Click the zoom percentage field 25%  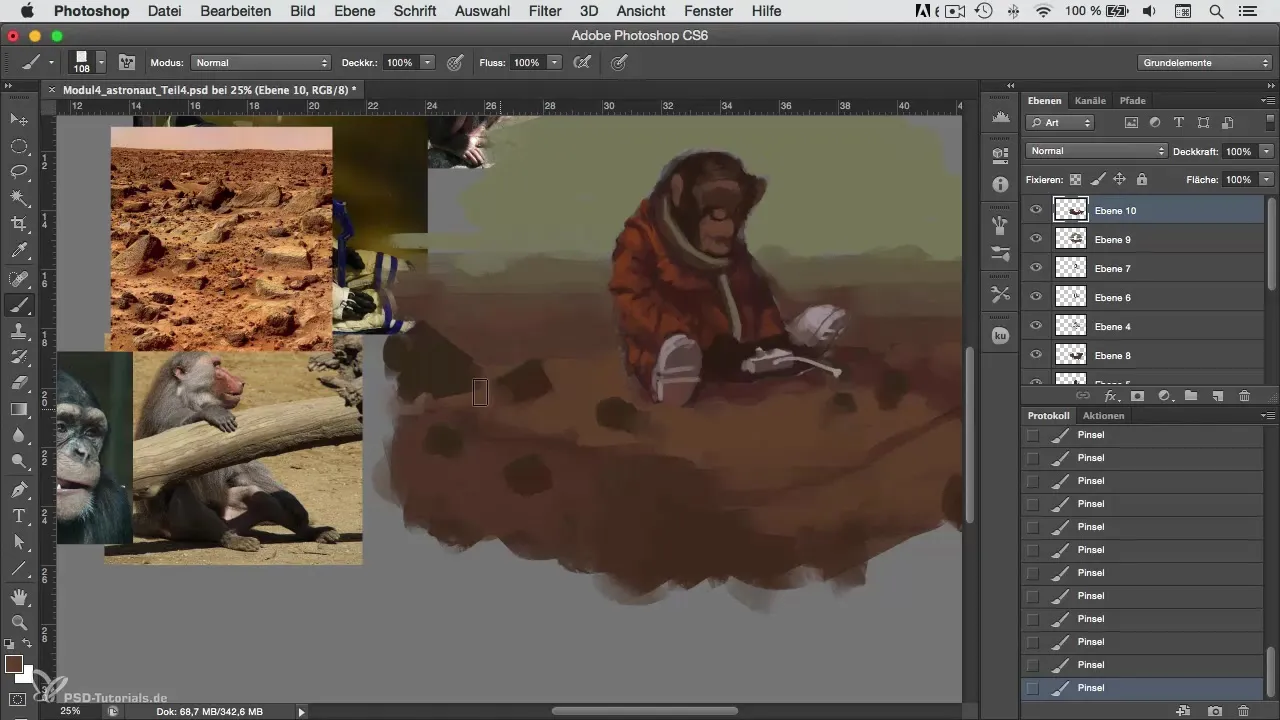point(71,711)
